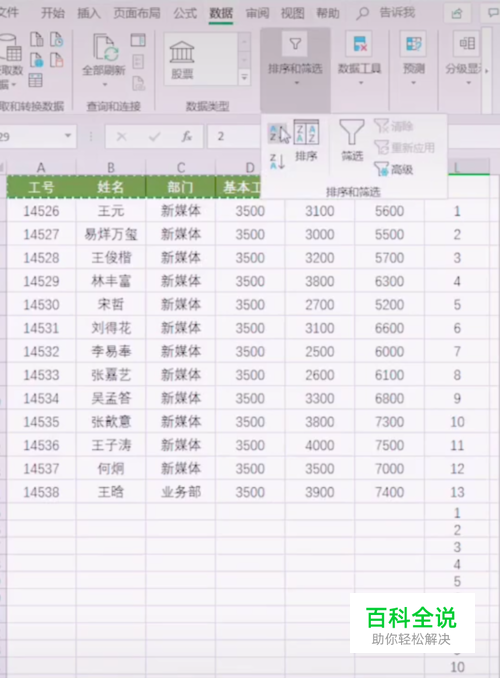Click cell with value 6800
Screen dimensions: 500x678
[x=389, y=398]
